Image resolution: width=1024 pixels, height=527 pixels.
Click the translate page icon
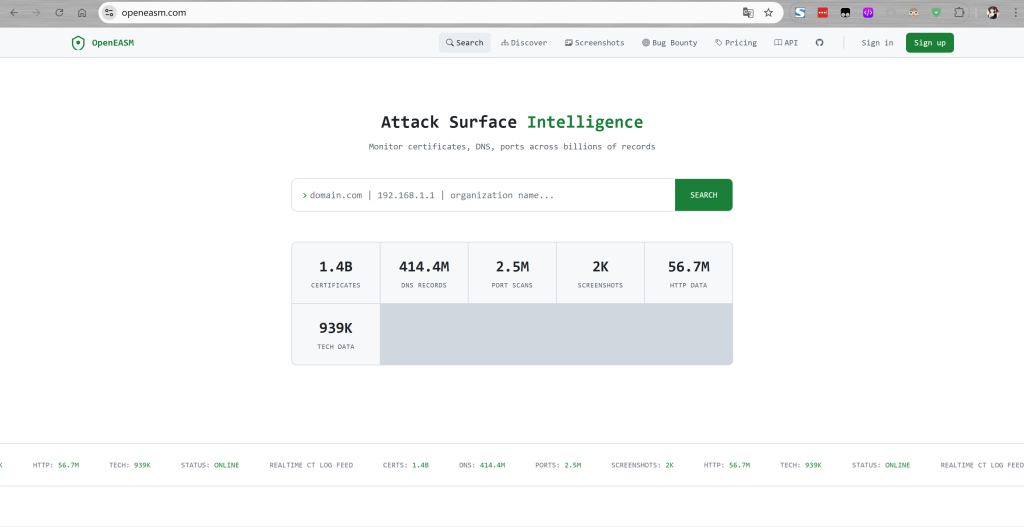pyautogui.click(x=747, y=13)
